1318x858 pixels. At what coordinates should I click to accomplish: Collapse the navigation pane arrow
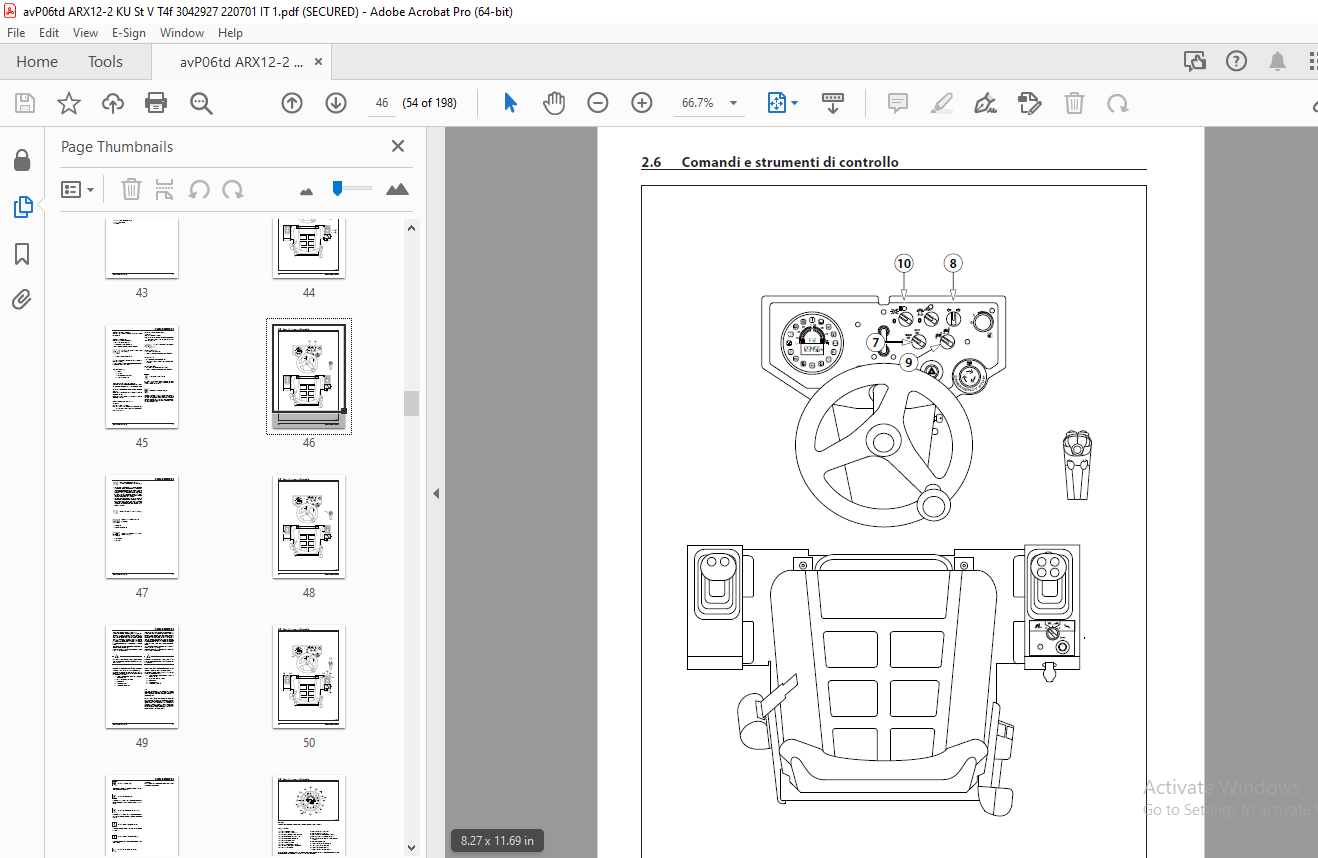(436, 493)
